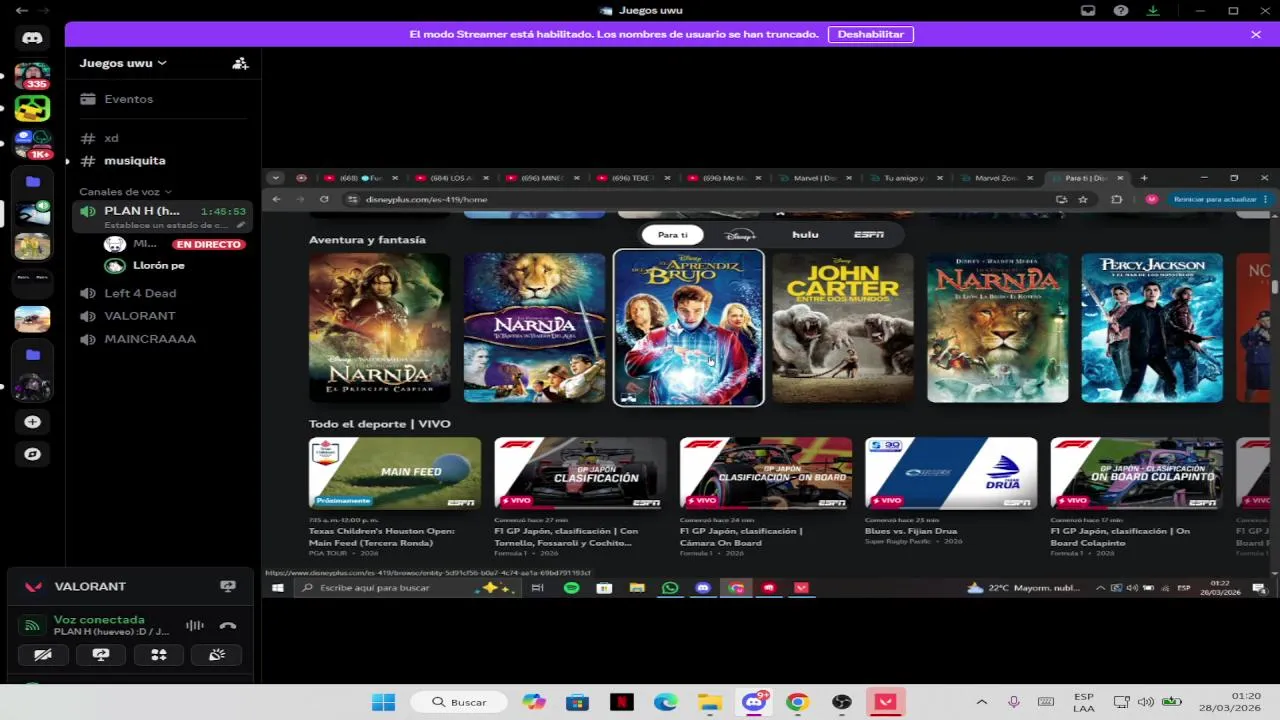Image resolution: width=1280 pixels, height=720 pixels.
Task: Open Chrome tab search dropdown arrow
Action: coord(275,178)
